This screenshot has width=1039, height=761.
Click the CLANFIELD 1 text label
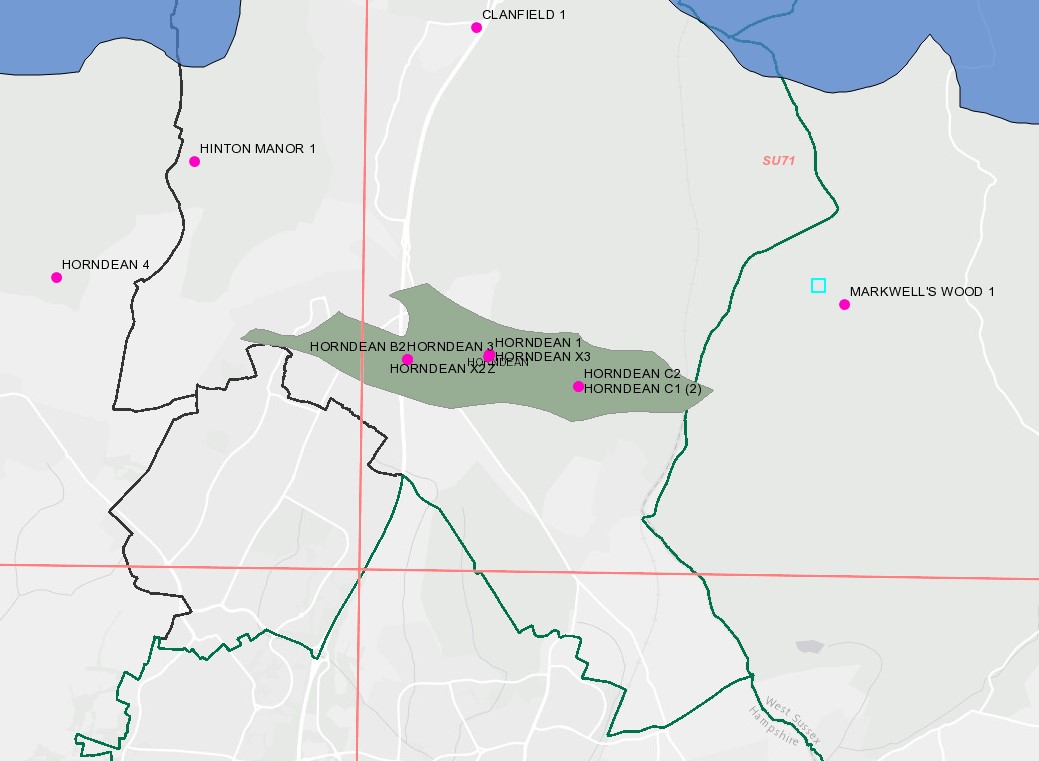[524, 15]
